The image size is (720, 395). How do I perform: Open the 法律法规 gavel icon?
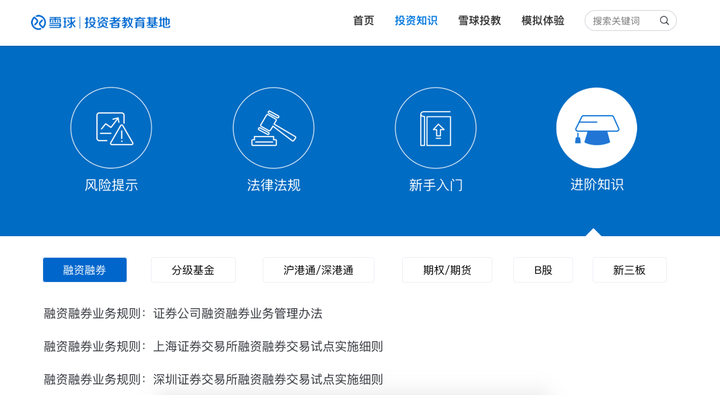pos(274,128)
